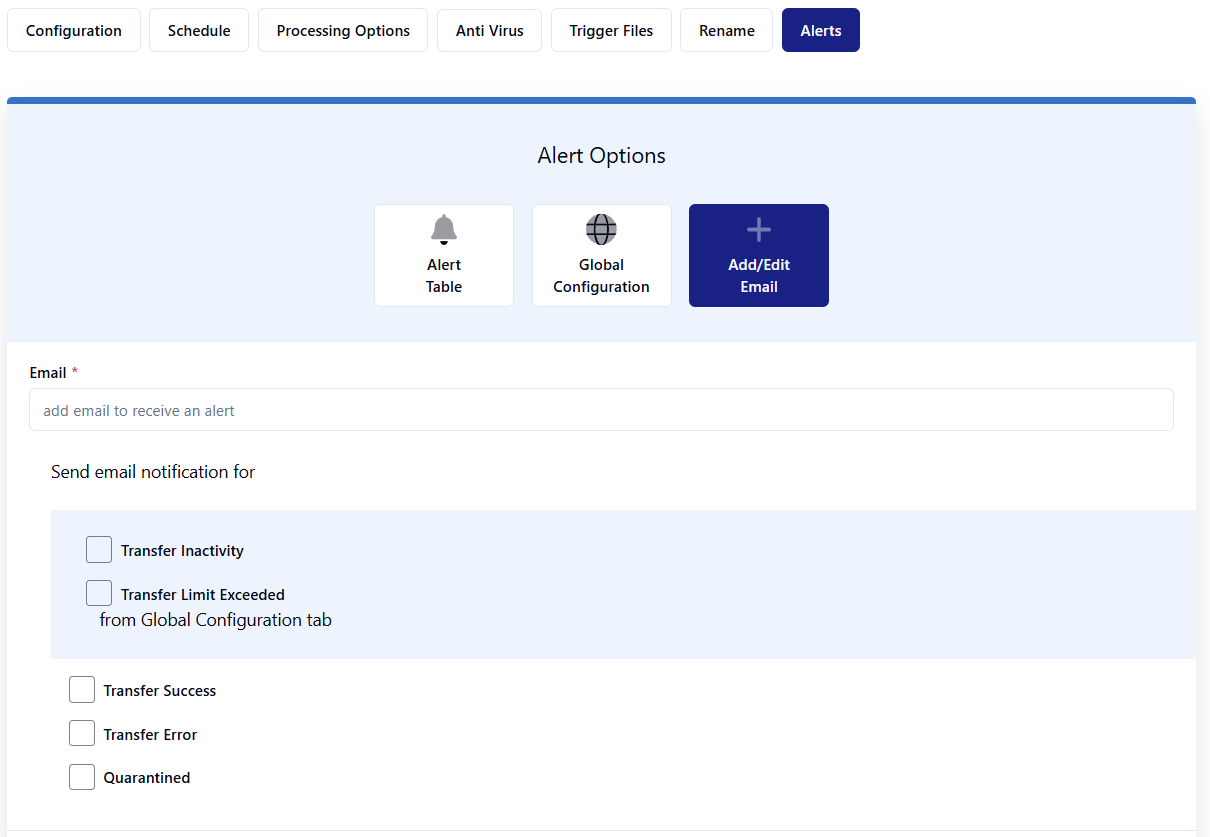Click the globe icon for Global Configuration
This screenshot has width=1210, height=837.
coord(601,229)
